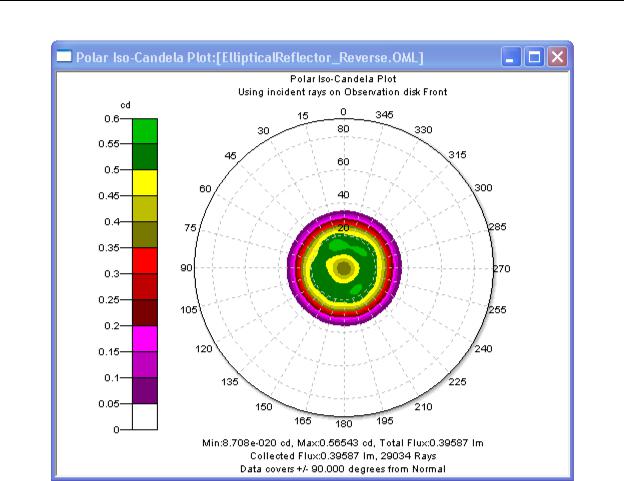Viewport: 624px width, 481px height.
Task: Click the '0.05' legend scale value
Action: 109,404
